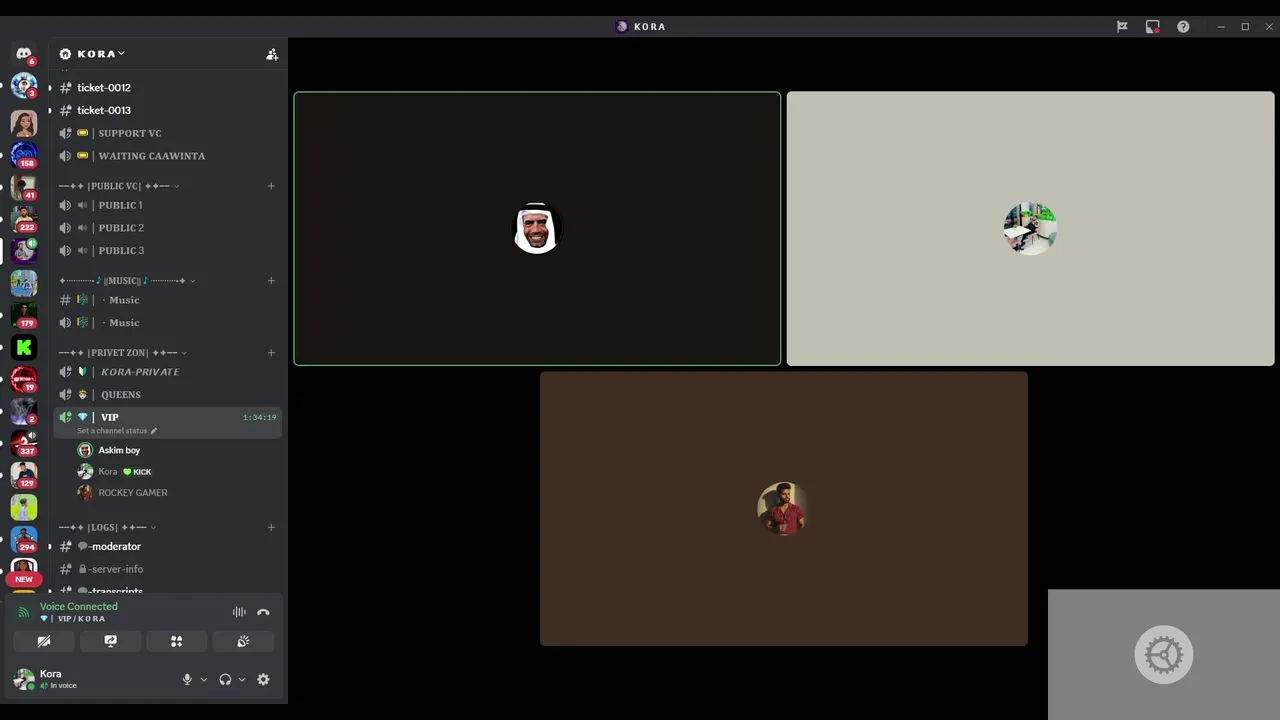1280x720 pixels.
Task: Open ticket-0013 channel
Action: pyautogui.click(x=168, y=110)
